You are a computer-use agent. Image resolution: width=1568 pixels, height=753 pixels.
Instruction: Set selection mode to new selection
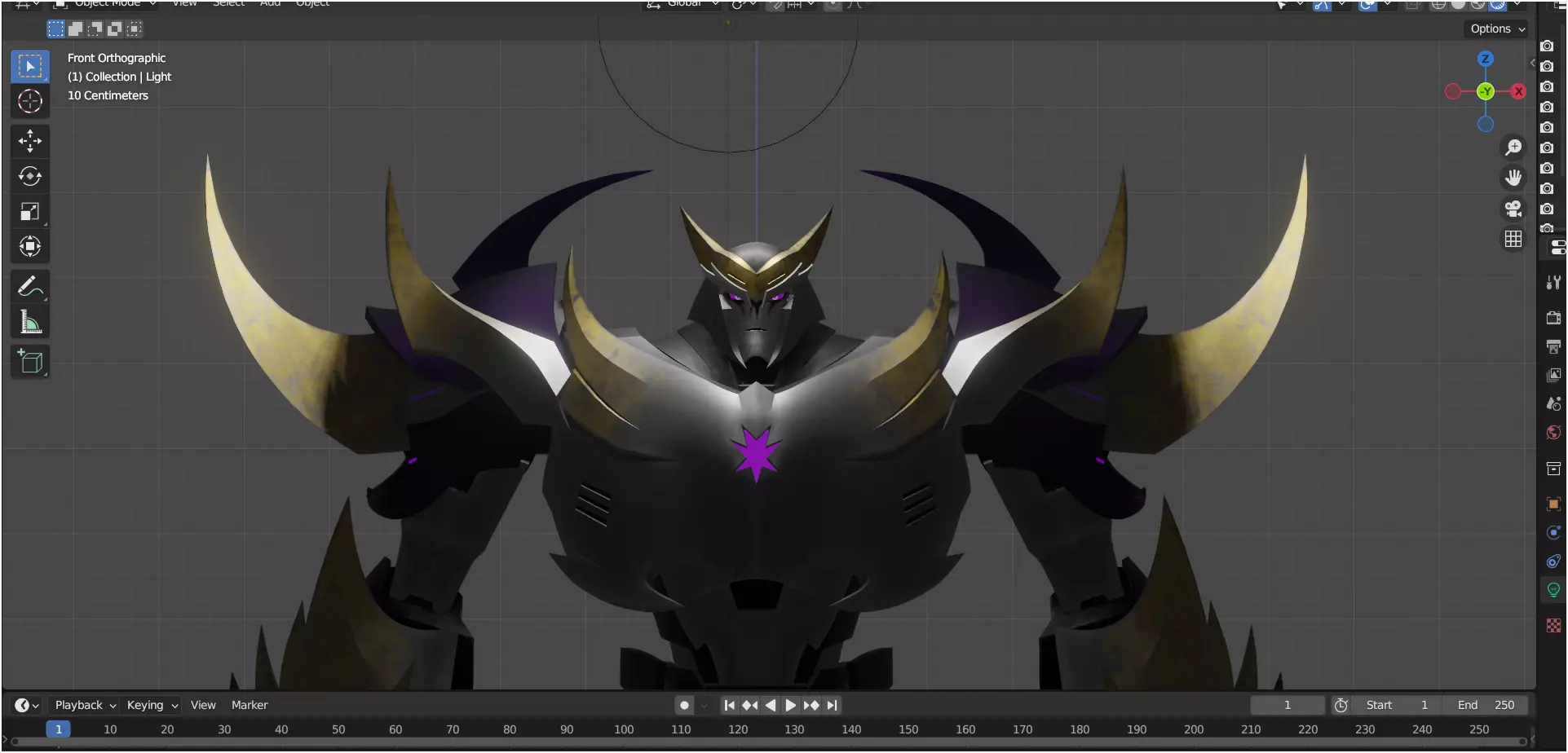55,29
